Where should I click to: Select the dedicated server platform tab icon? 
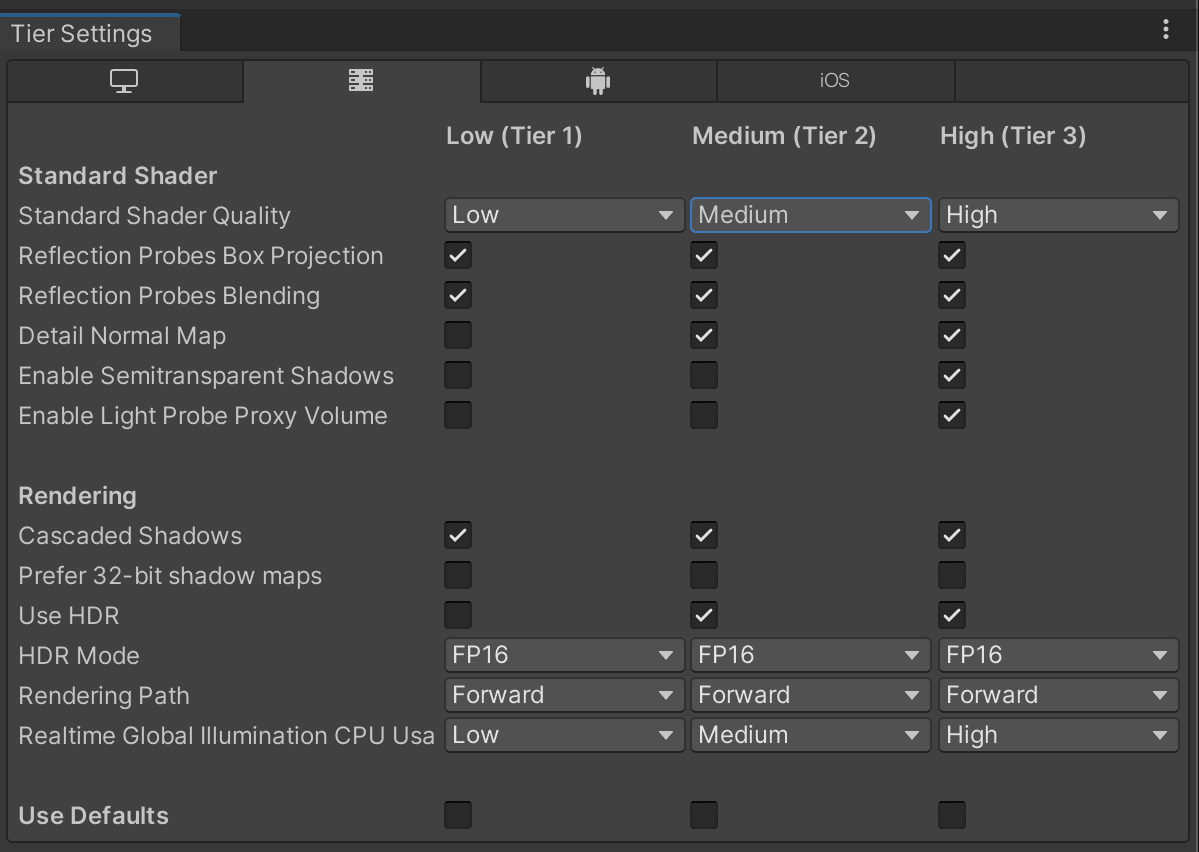(x=361, y=81)
